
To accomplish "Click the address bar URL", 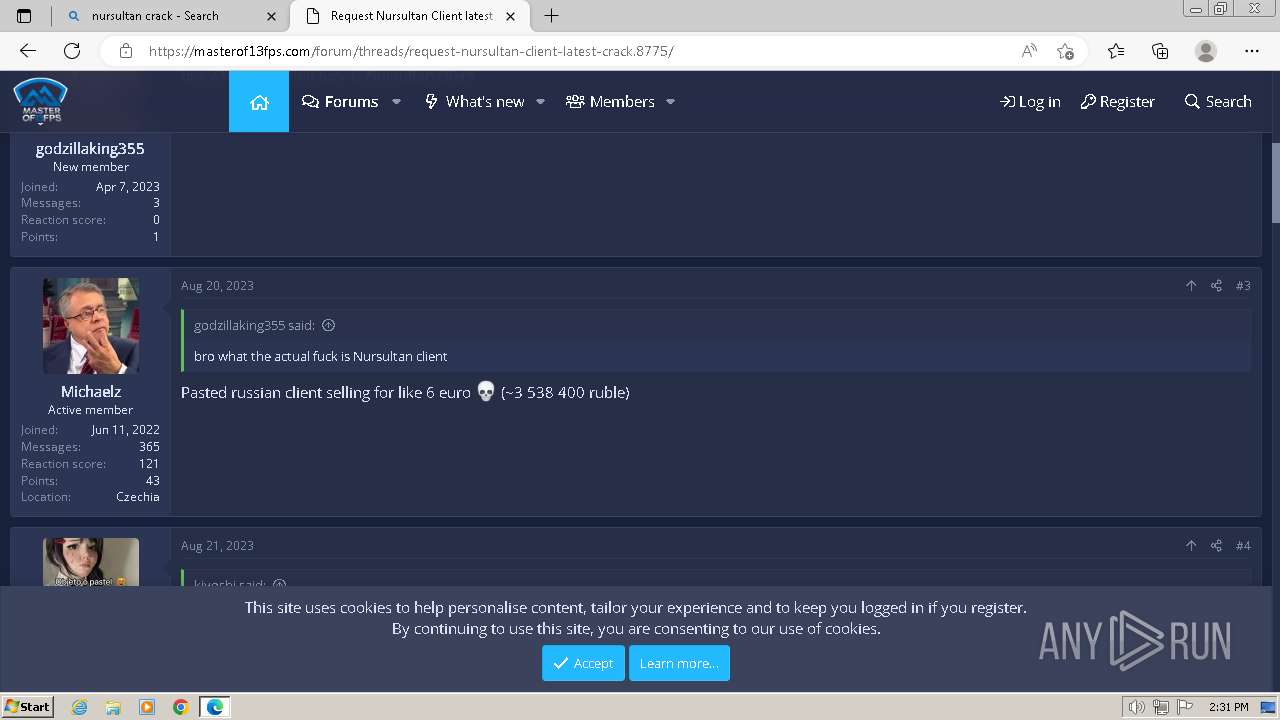I will click(x=411, y=51).
